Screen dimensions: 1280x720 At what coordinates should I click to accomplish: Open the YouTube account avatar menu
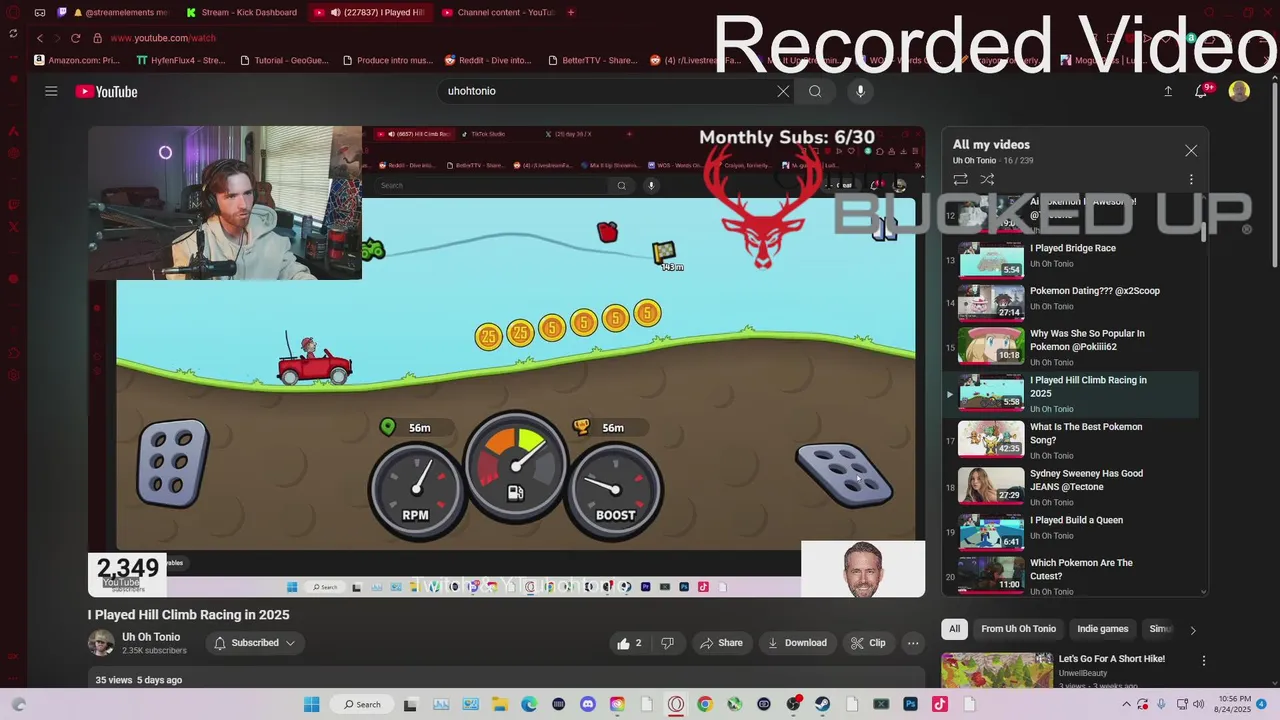(x=1239, y=91)
